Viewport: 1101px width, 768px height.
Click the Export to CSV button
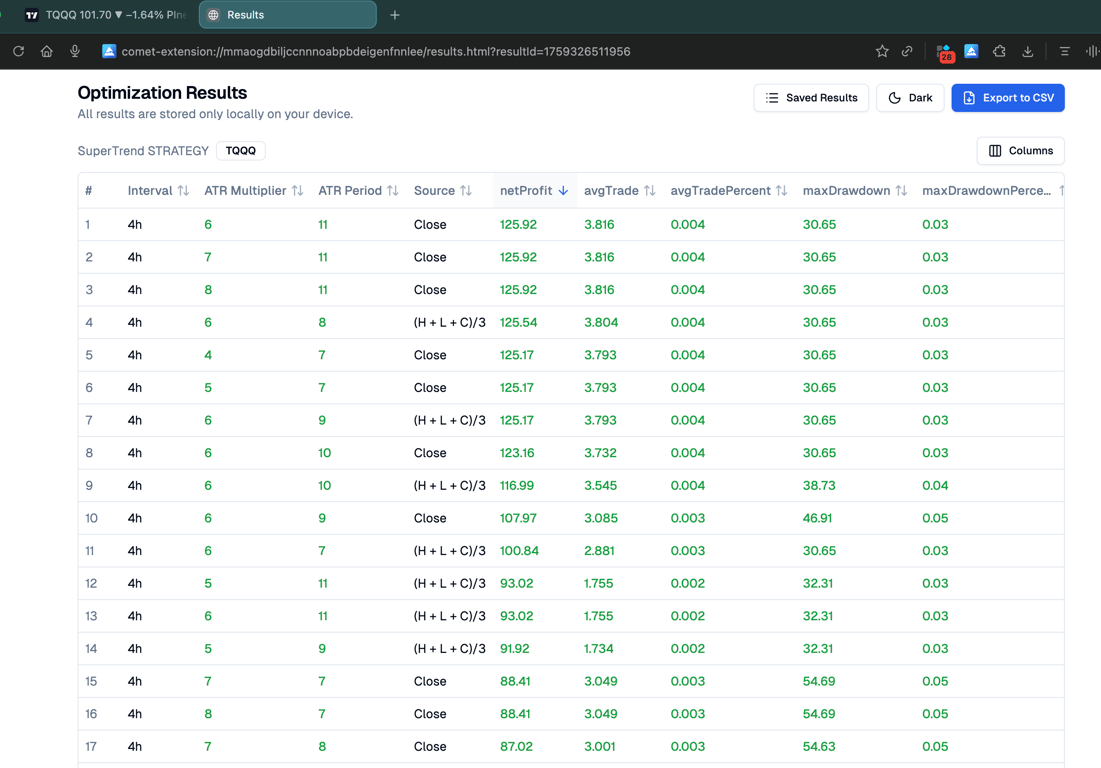point(1007,98)
